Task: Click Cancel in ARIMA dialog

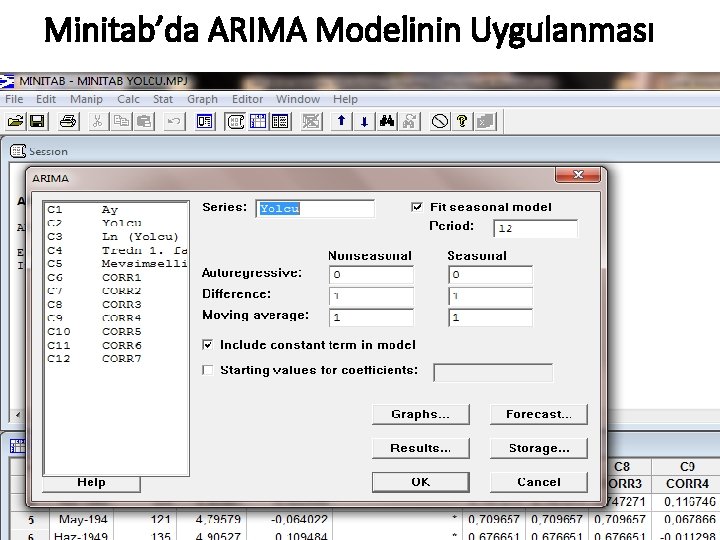Action: [539, 482]
